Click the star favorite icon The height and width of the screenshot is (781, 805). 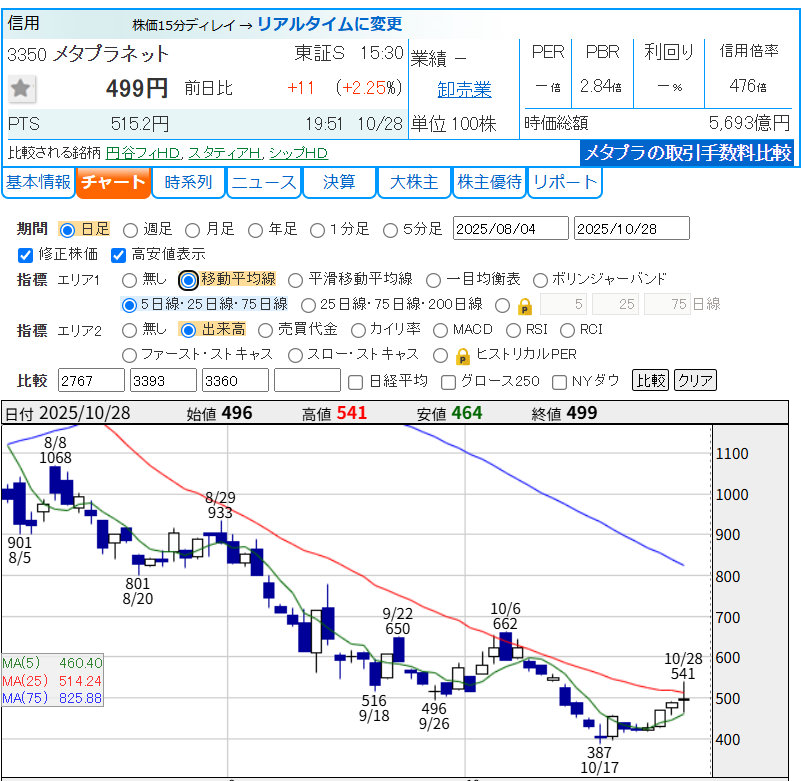click(23, 89)
